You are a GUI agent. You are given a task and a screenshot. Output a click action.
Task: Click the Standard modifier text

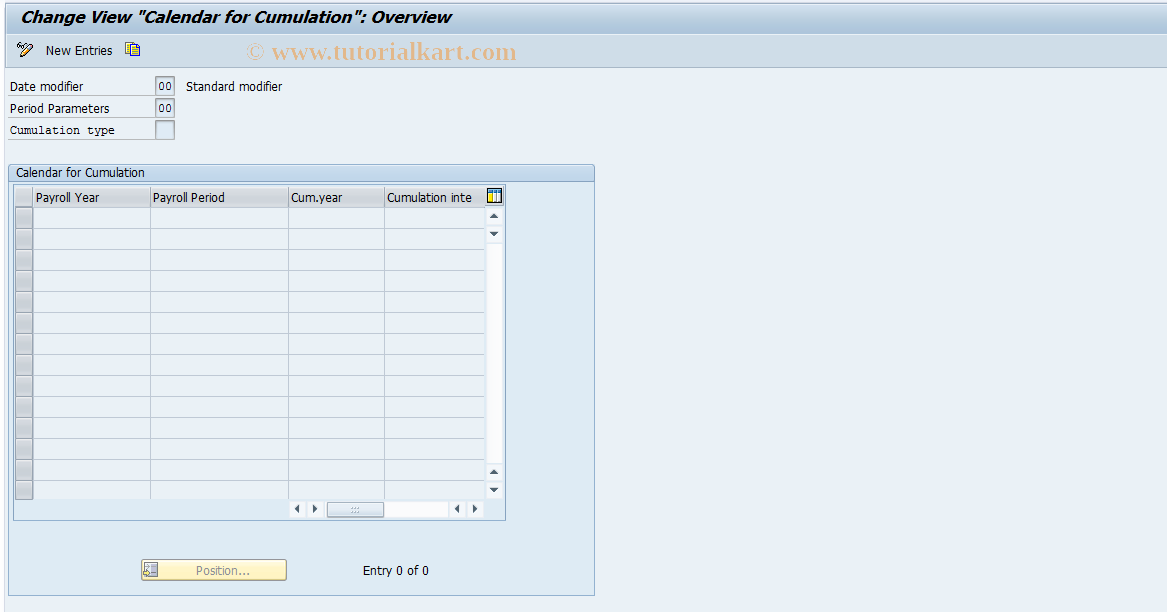[234, 86]
